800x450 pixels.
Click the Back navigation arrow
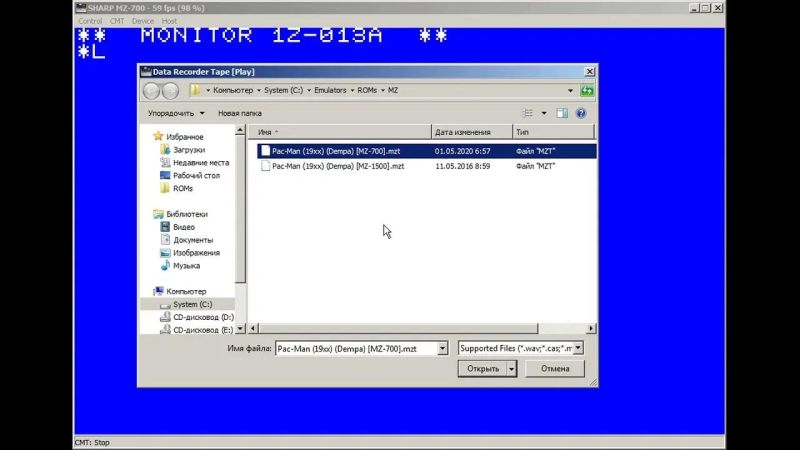pos(152,91)
